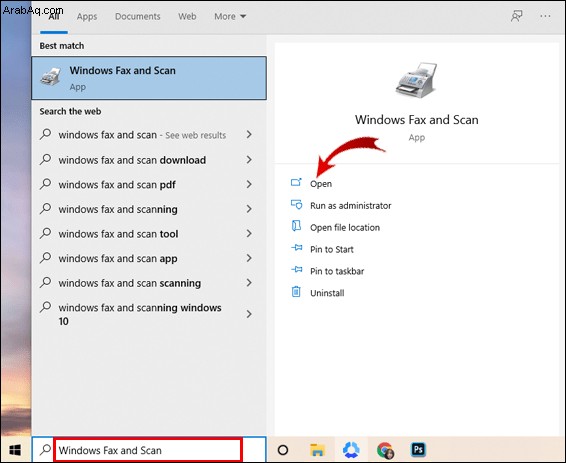Select the Web tab
The height and width of the screenshot is (463, 566).
pyautogui.click(x=187, y=16)
